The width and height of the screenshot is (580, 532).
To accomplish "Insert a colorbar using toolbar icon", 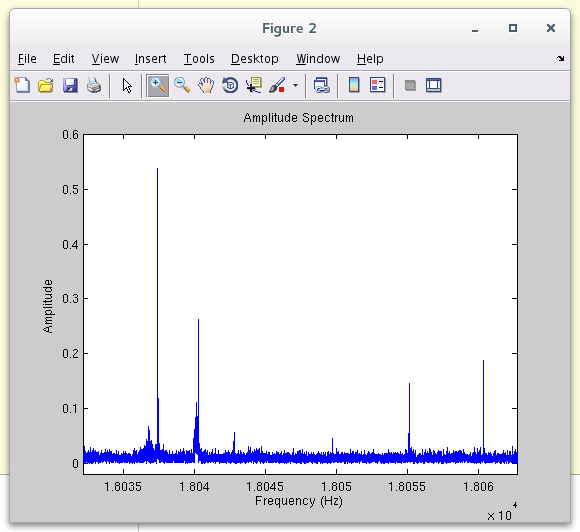I will click(354, 85).
